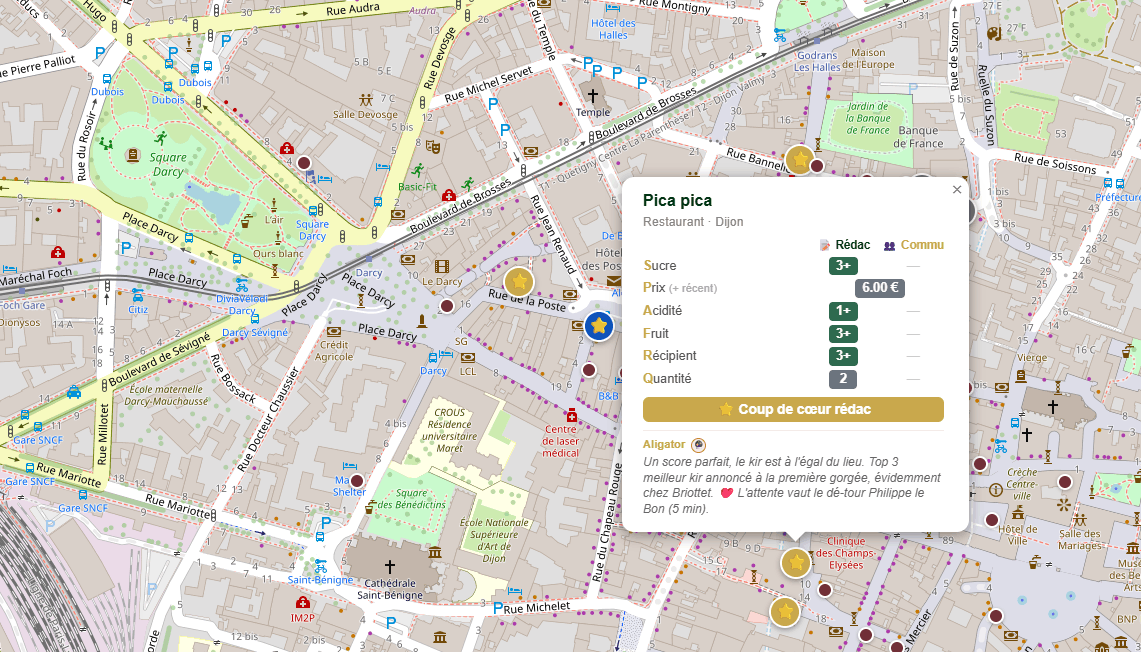Viewport: 1141px width, 652px height.
Task: Click the Hôtel des Halles label
Action: coord(613,29)
